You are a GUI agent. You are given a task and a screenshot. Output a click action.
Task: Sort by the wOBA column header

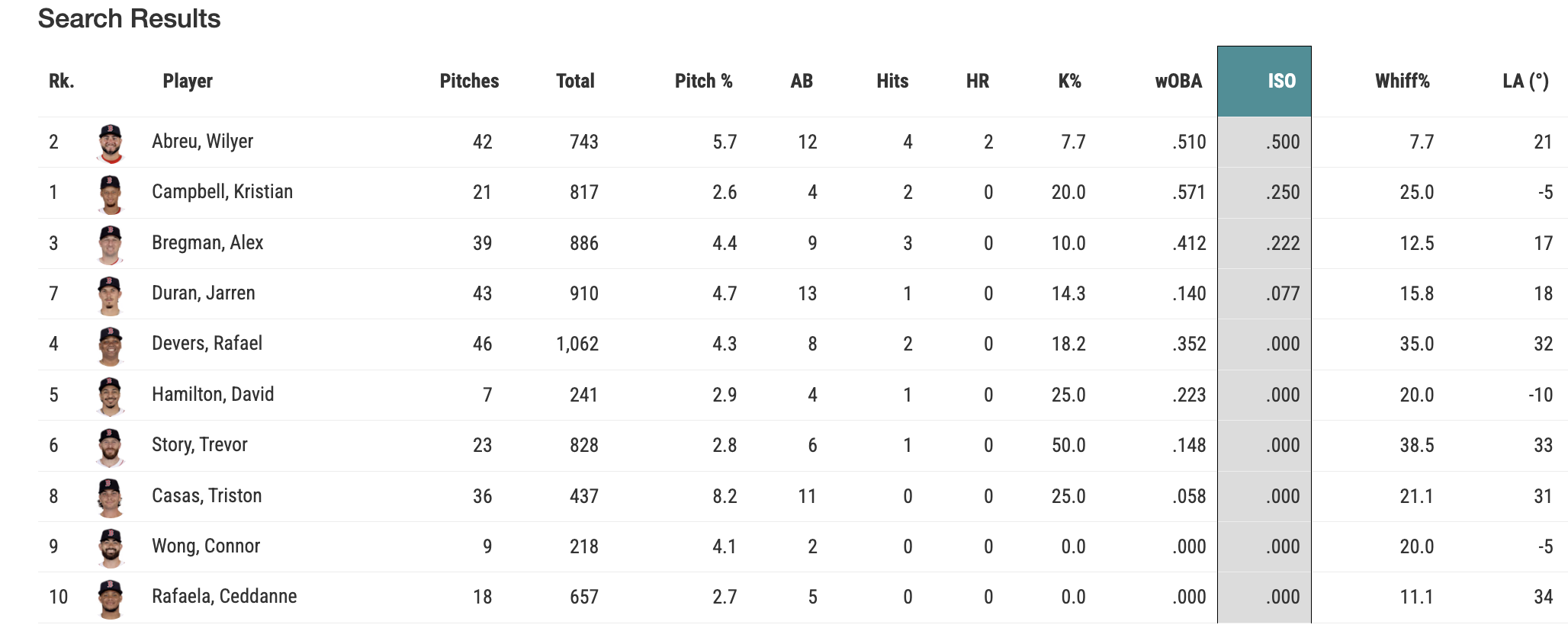click(1178, 82)
